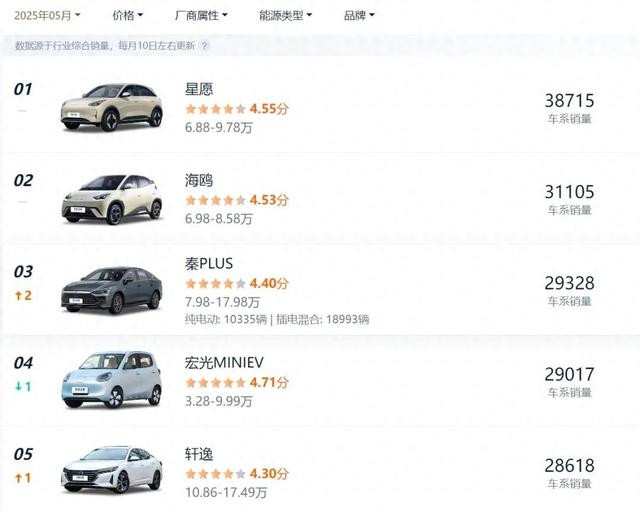Click the 轩逸 model name
The image size is (640, 512).
click(199, 454)
